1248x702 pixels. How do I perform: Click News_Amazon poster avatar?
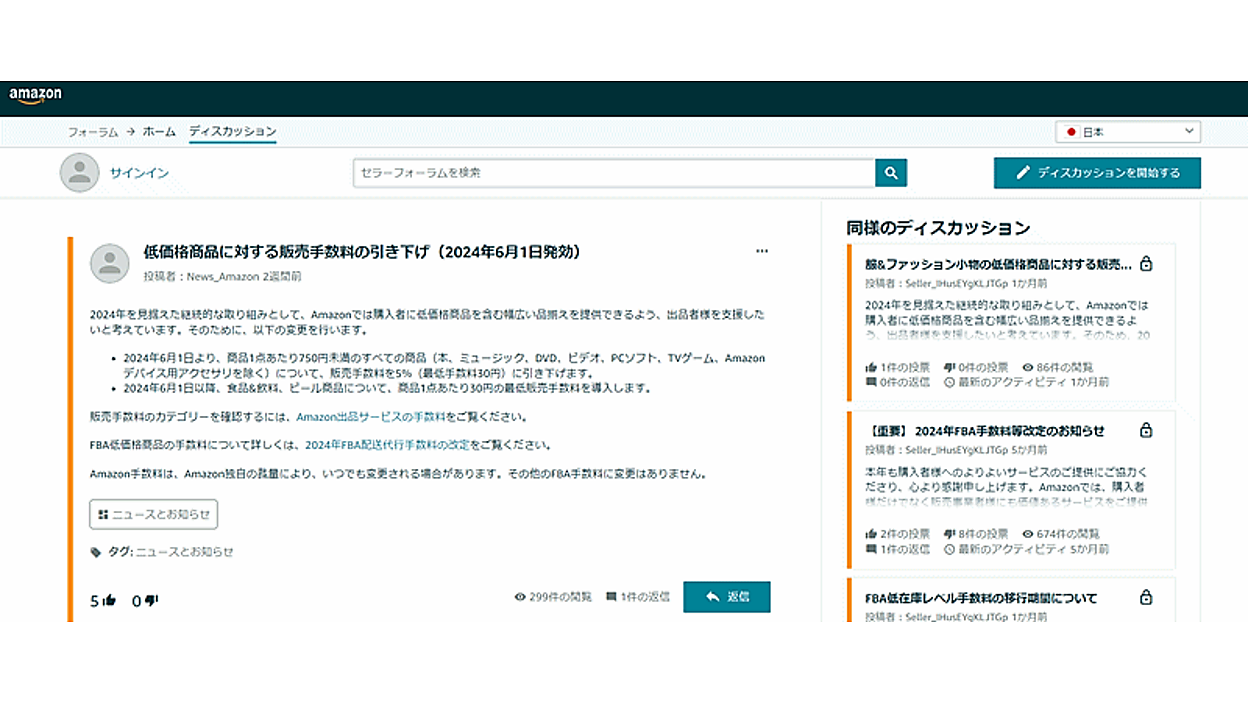coord(110,263)
